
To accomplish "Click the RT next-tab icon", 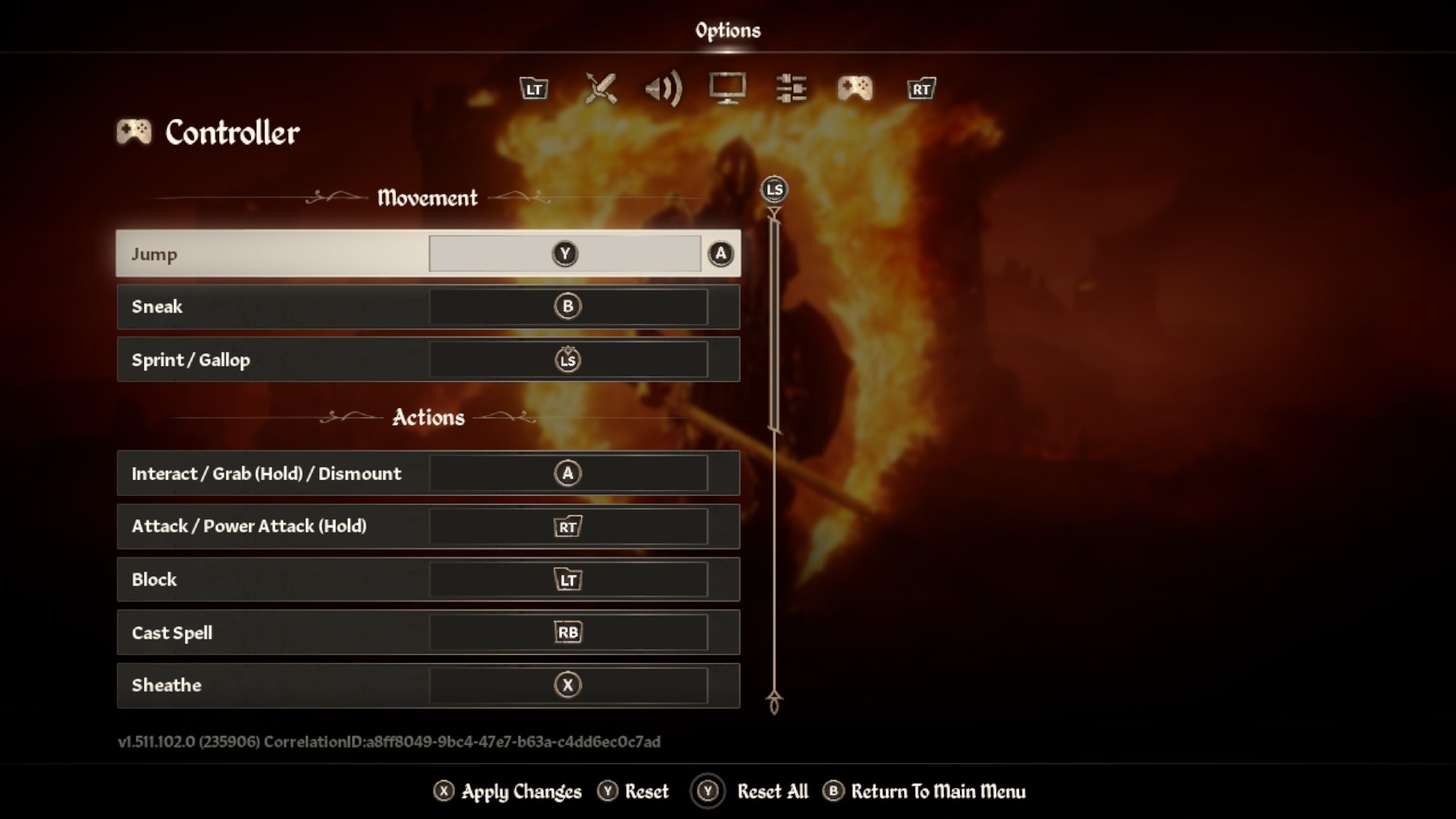I will [x=921, y=89].
